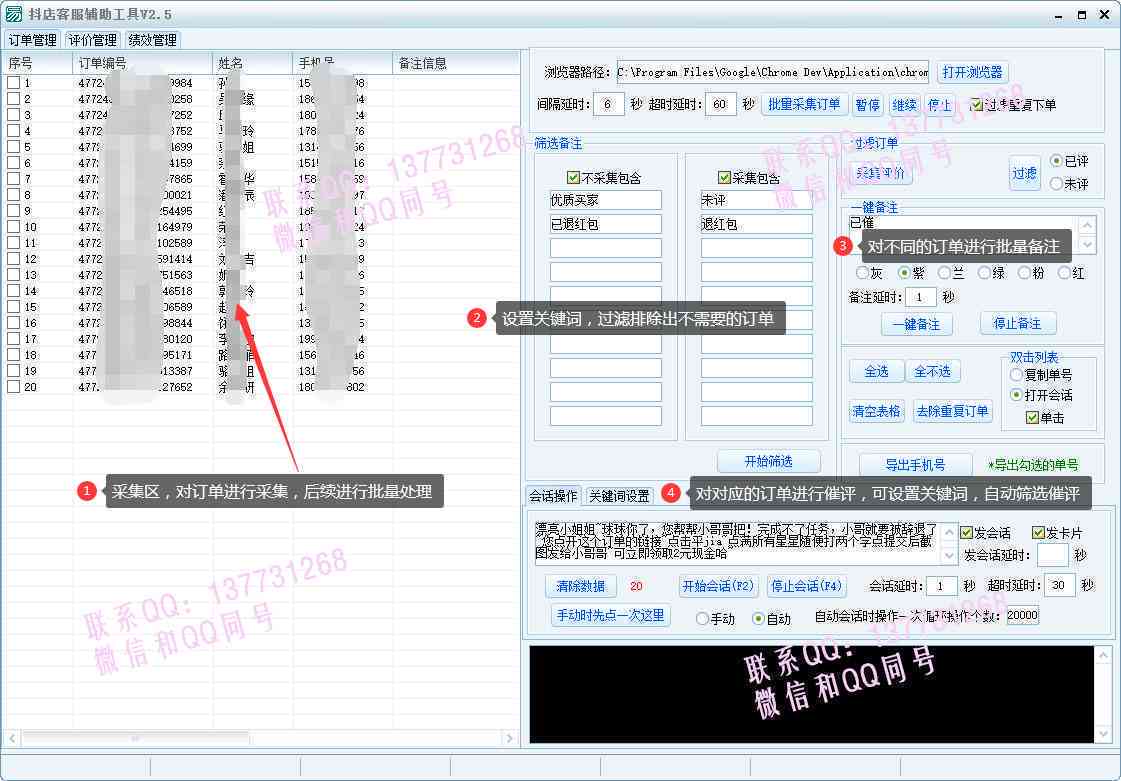Start 批量采集订单 collection

[804, 104]
